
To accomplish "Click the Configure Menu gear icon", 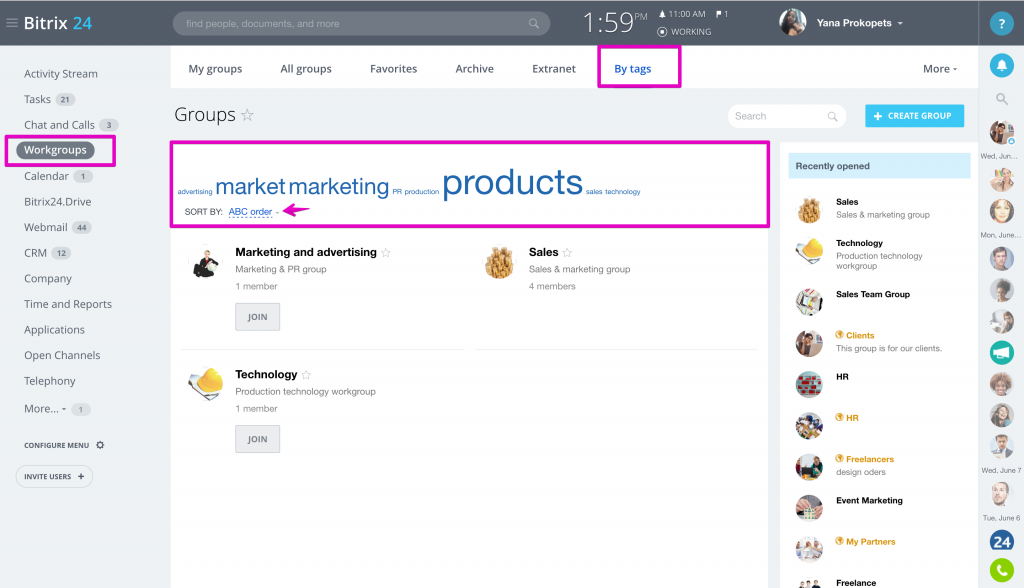I will [100, 445].
